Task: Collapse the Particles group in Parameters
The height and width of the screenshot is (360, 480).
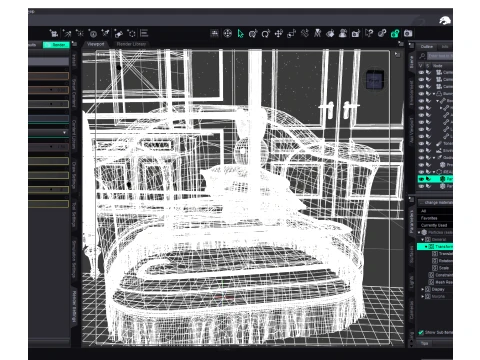Action: coord(419,232)
